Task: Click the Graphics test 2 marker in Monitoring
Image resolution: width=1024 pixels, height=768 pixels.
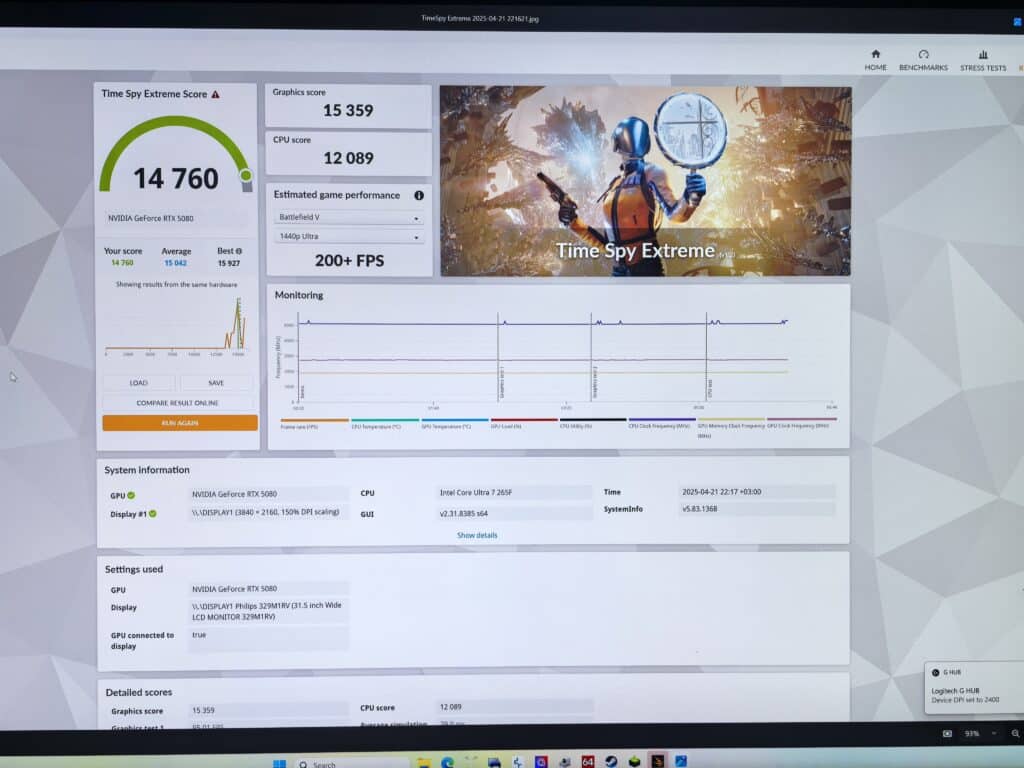Action: [592, 357]
